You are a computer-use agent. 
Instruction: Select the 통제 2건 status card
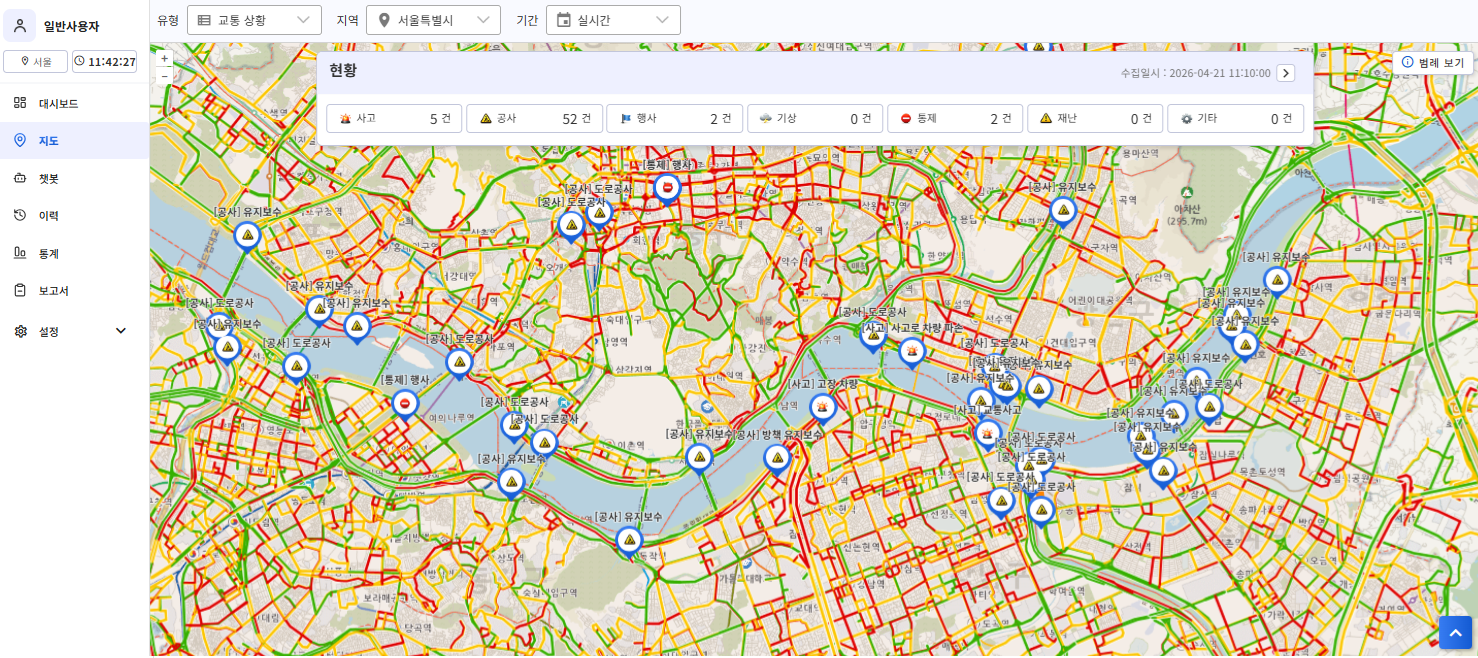(x=955, y=118)
